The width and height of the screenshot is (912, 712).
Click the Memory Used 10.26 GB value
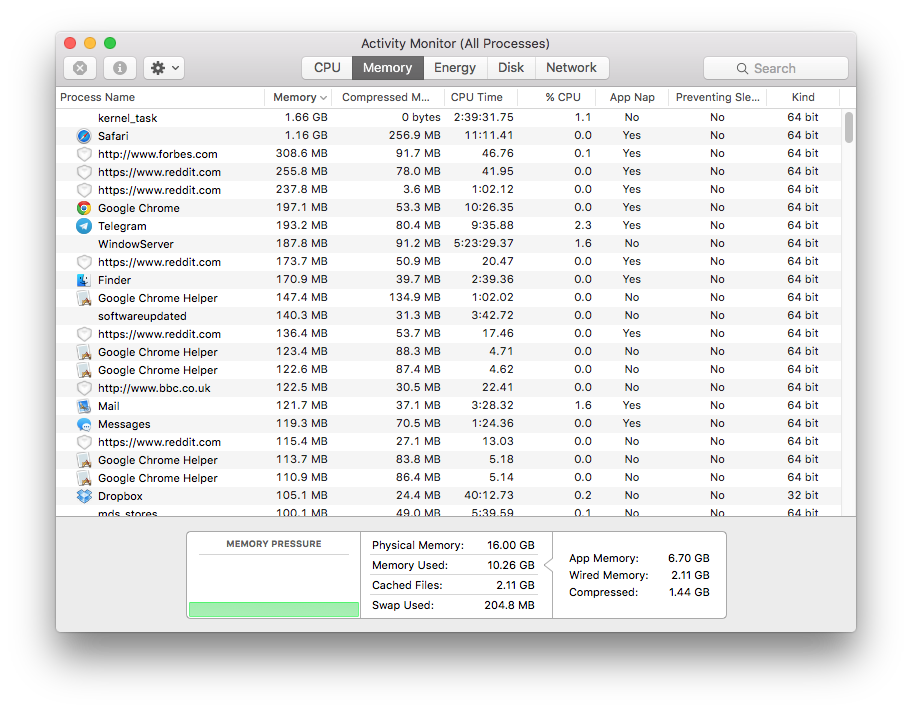(511, 565)
